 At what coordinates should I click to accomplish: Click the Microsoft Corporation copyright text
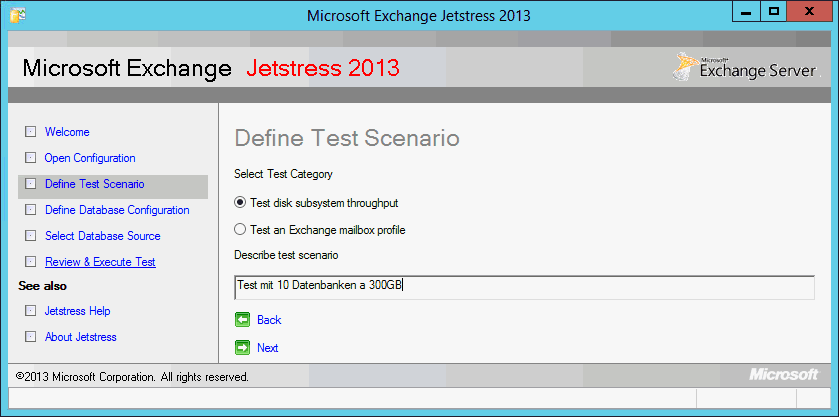[132, 377]
